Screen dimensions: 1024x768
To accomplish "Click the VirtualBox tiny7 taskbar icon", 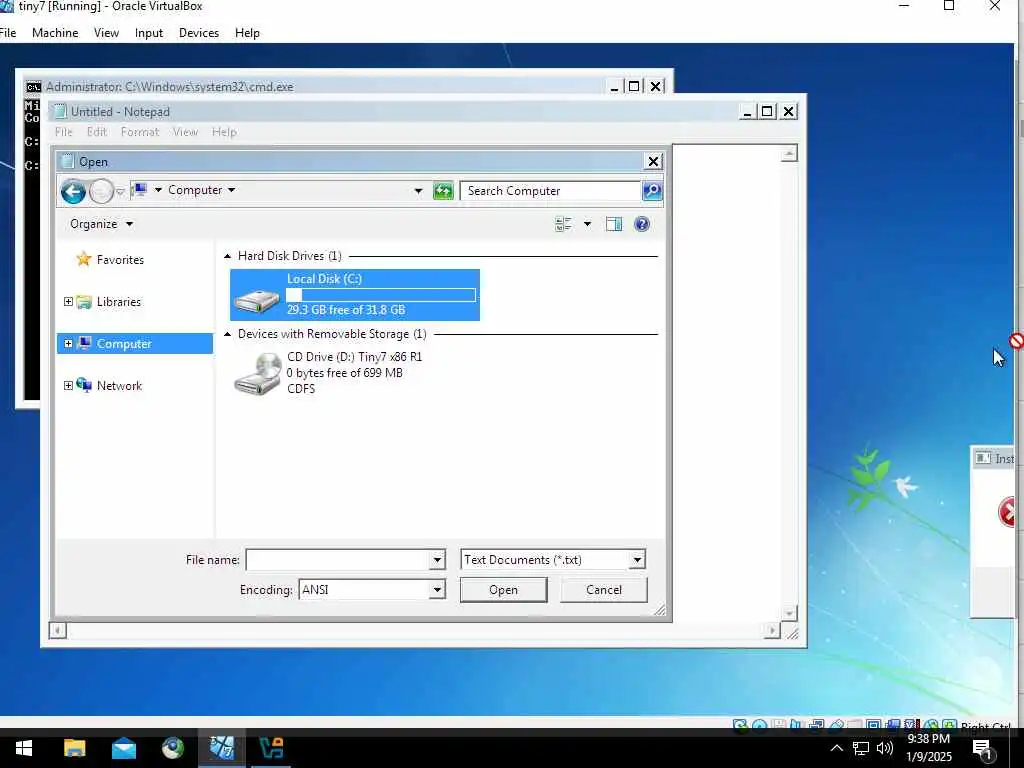I will (x=221, y=748).
